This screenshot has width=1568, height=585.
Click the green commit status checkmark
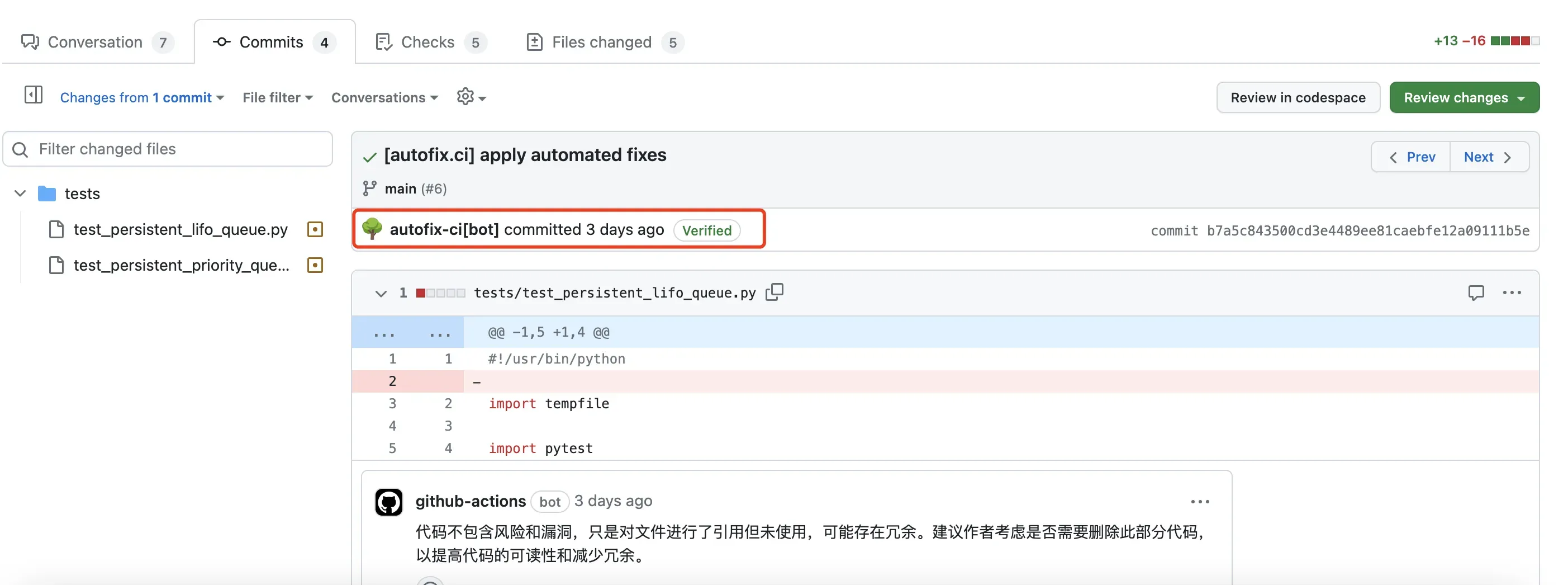click(369, 157)
